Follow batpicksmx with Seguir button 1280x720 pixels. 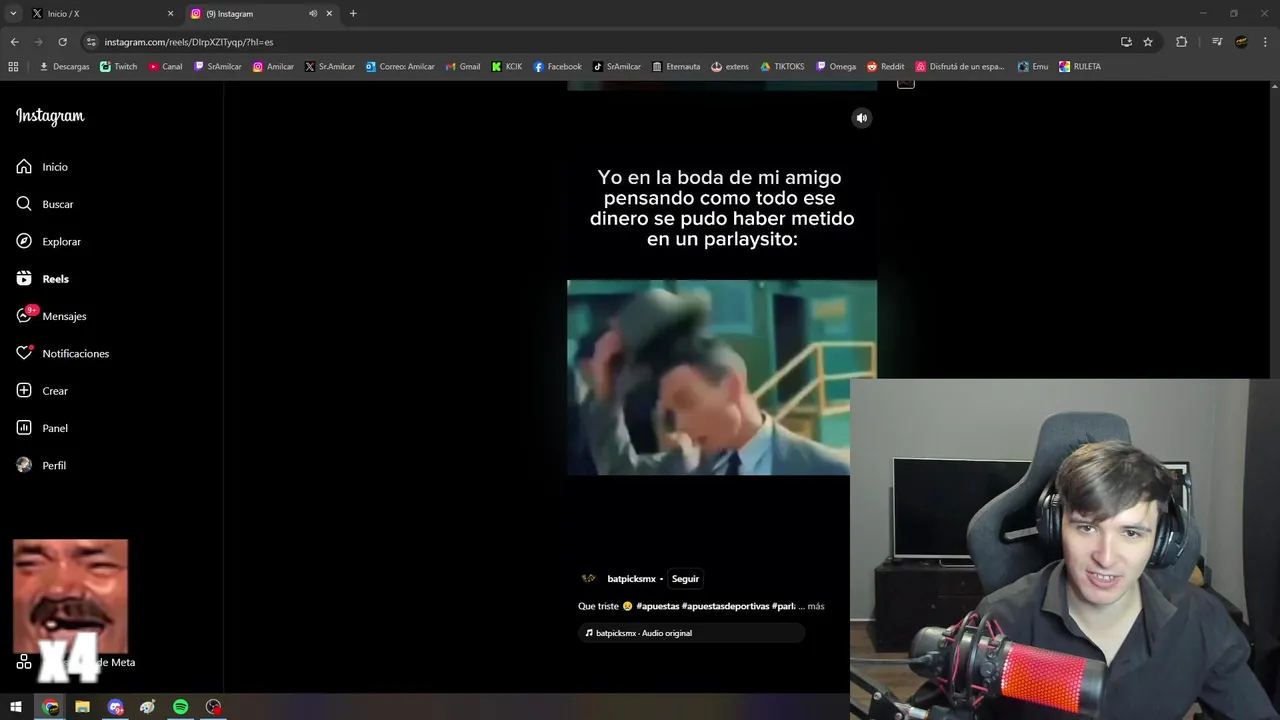[x=685, y=579]
